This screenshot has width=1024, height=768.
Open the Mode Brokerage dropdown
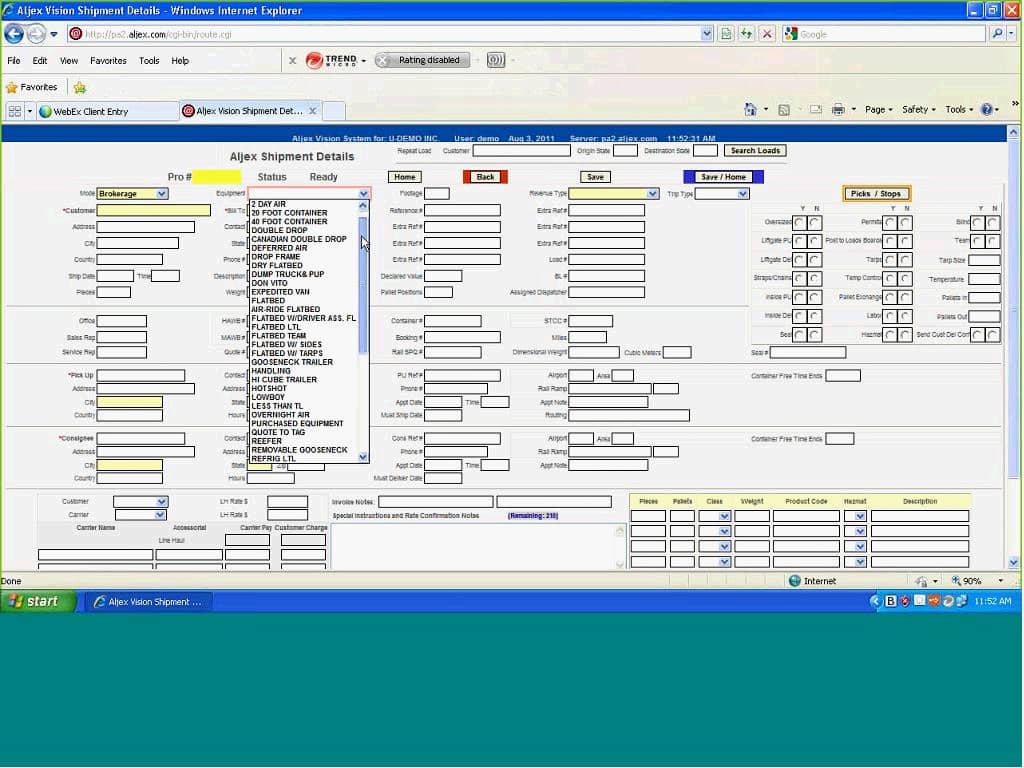click(x=133, y=194)
